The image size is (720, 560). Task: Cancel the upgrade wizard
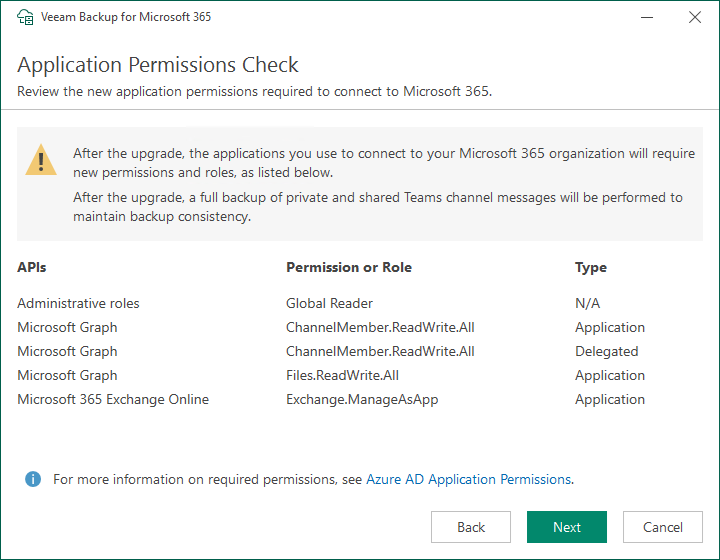coord(663,527)
